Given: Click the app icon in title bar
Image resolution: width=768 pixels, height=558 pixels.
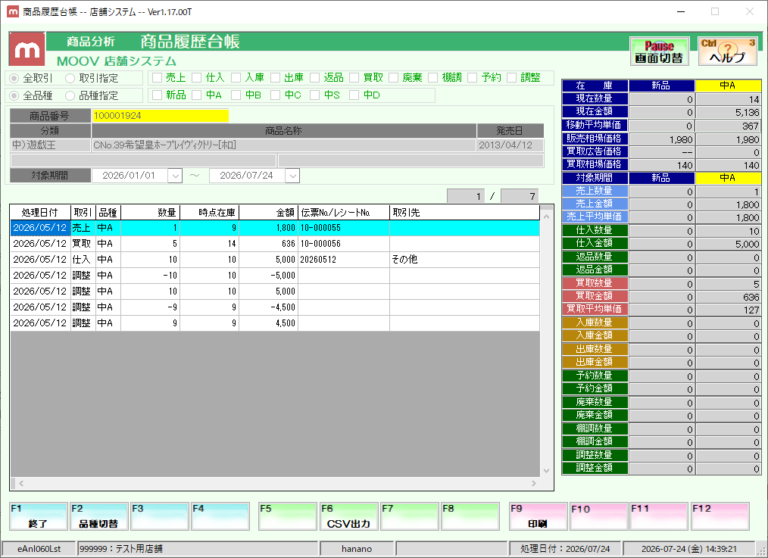Looking at the screenshot, I should (13, 11).
